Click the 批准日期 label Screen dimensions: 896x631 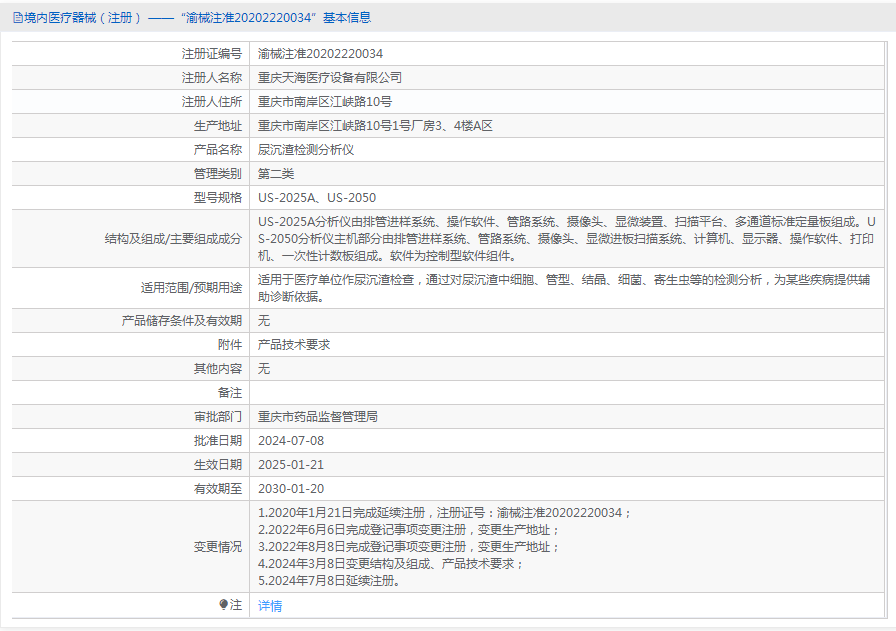[x=218, y=441]
